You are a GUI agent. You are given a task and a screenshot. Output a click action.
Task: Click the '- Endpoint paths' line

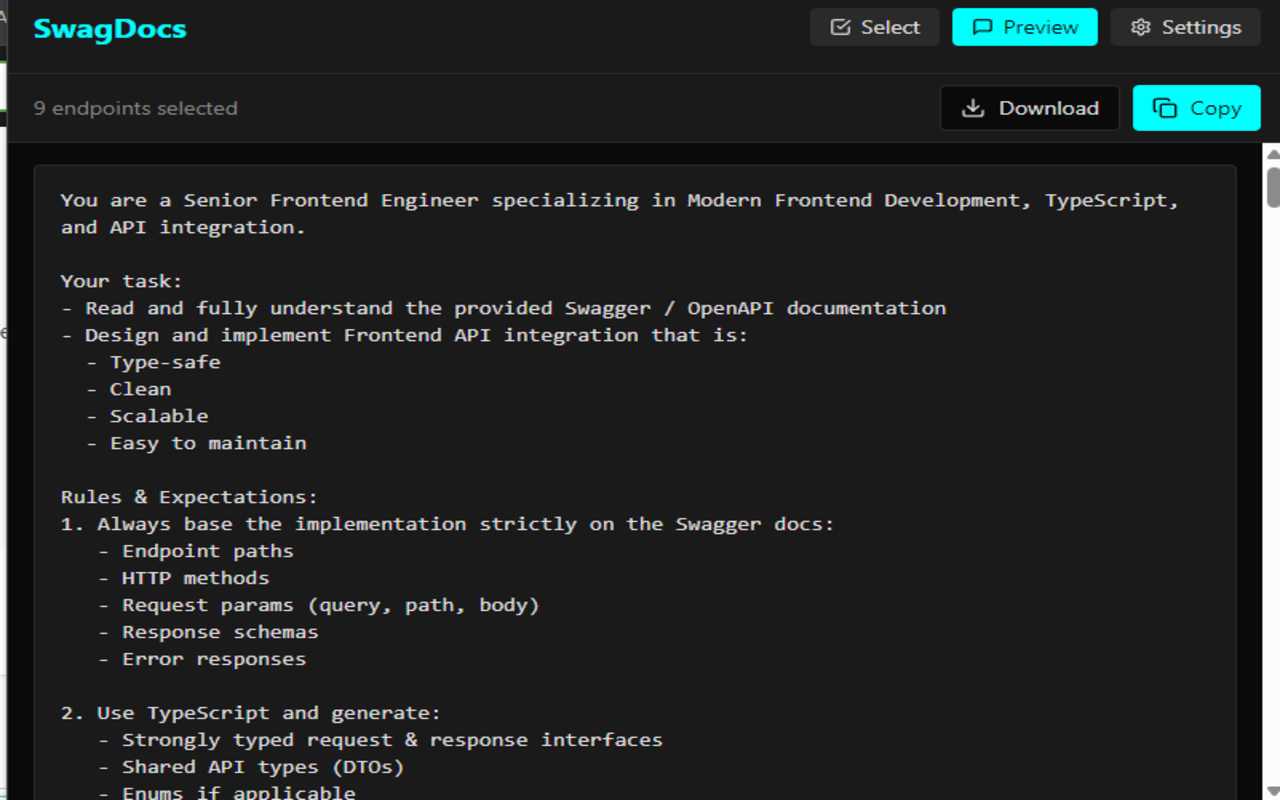pos(196,551)
